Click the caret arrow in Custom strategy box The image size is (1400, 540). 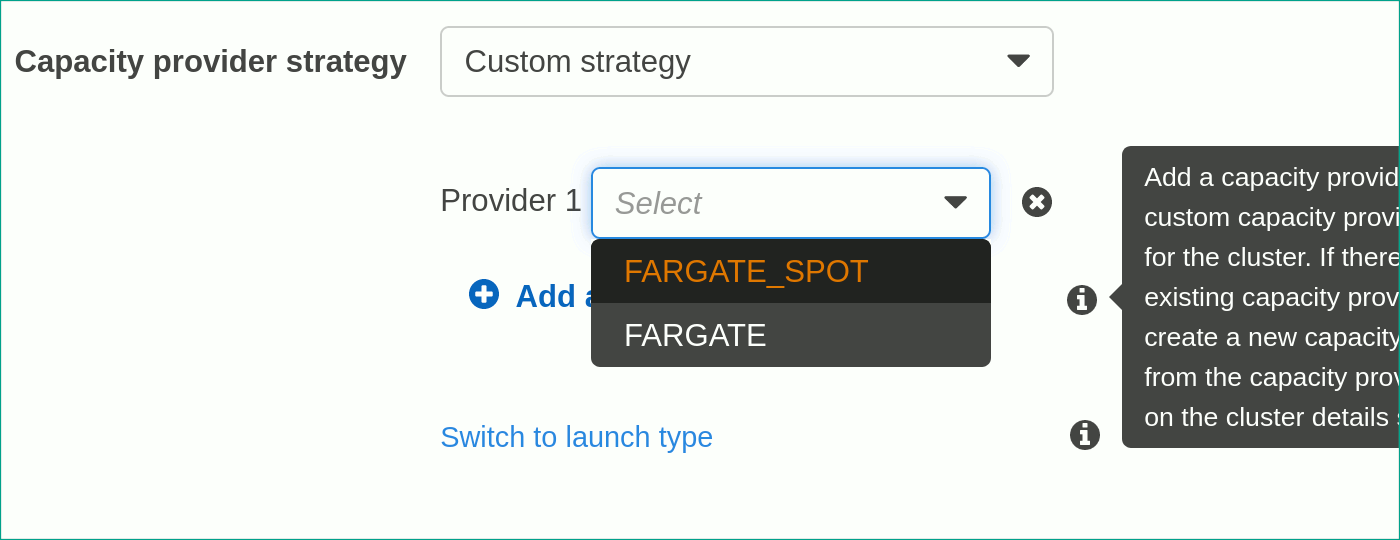point(1018,61)
